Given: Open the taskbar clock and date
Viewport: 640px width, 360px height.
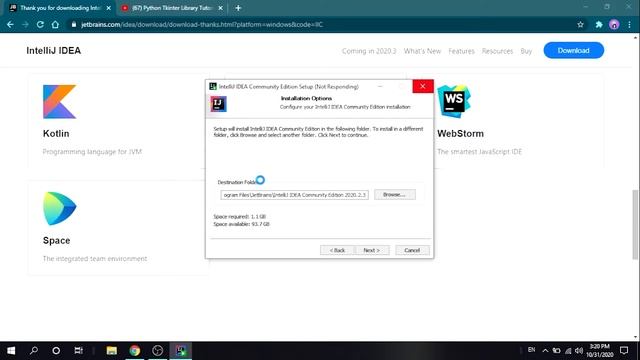Looking at the screenshot, I should [x=599, y=351].
